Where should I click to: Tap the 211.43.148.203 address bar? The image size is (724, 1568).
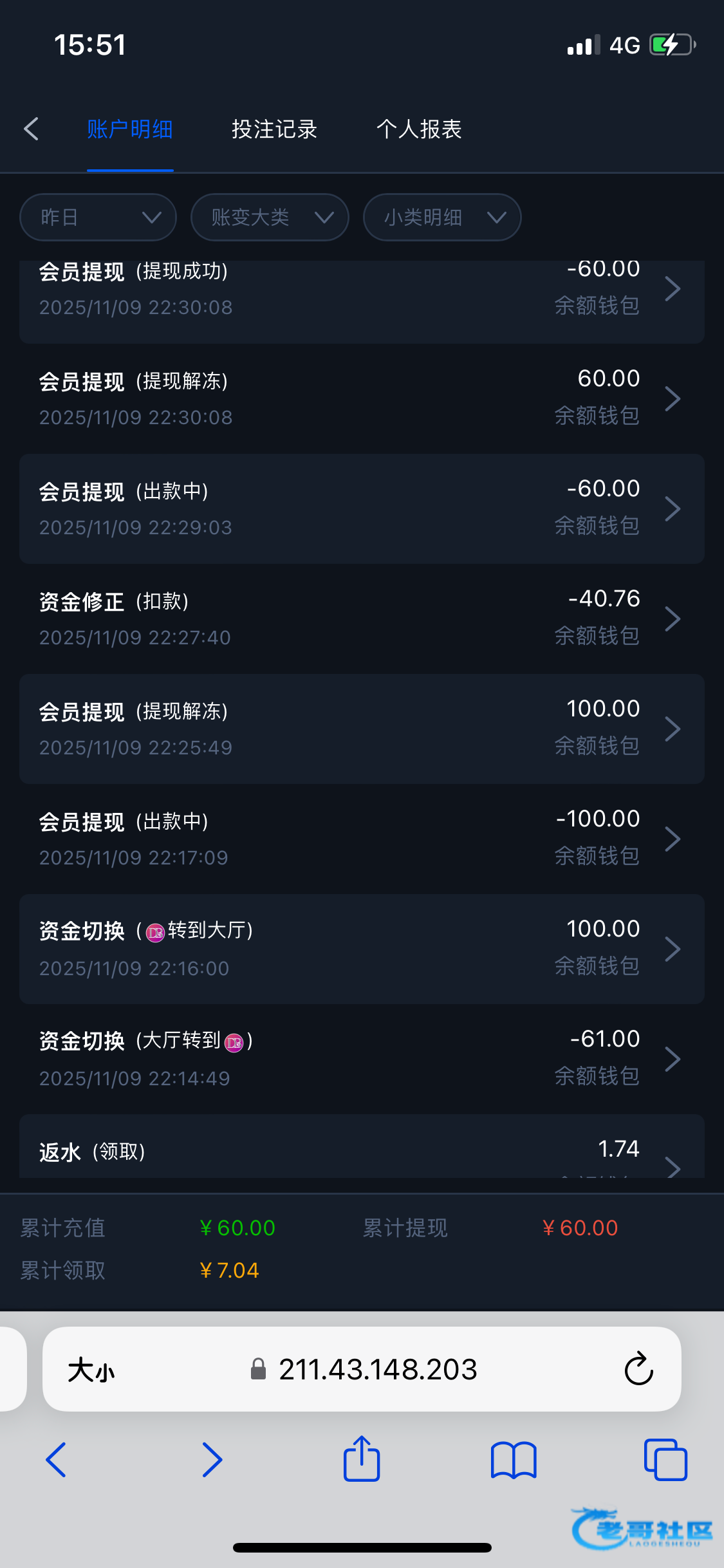click(x=378, y=1369)
